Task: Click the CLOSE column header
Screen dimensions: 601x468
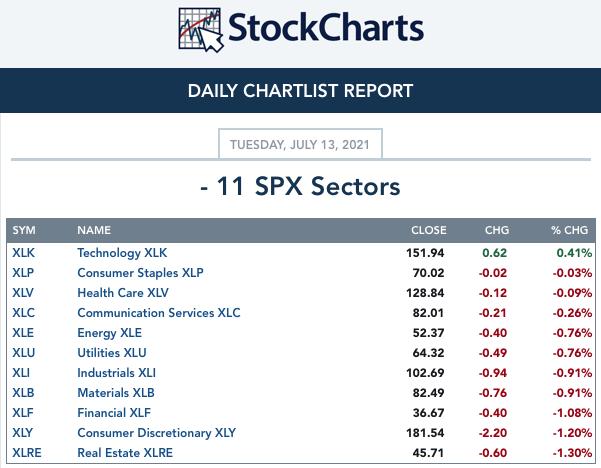Action: (x=429, y=230)
